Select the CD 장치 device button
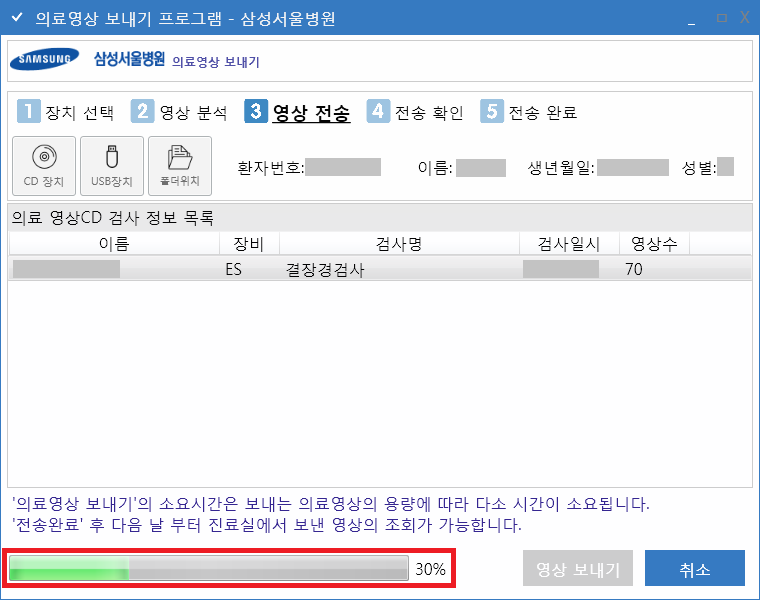760x600 pixels. click(44, 166)
